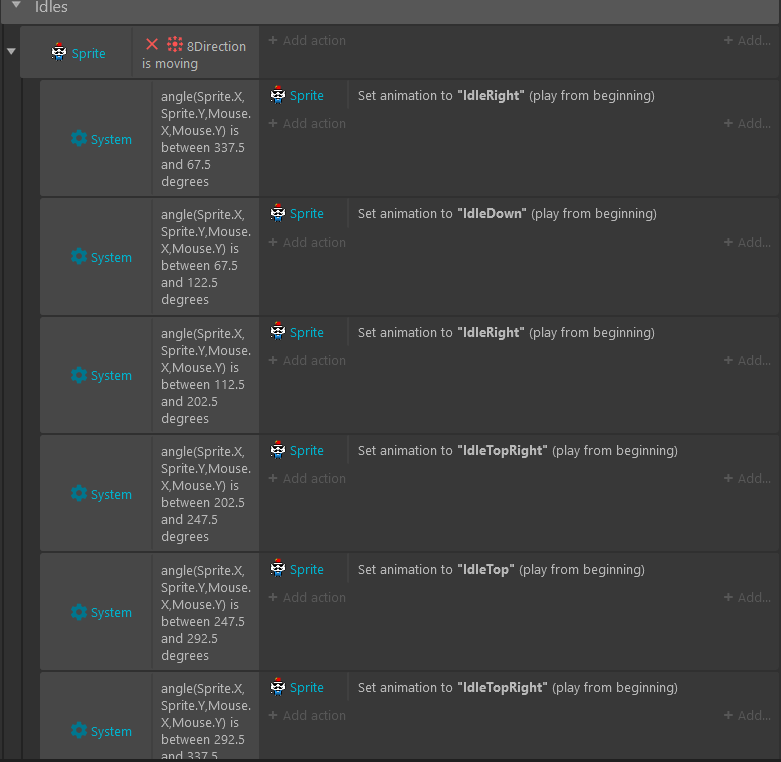Select condition between 112.5 and 202.5 degrees
The width and height of the screenshot is (781, 762).
[205, 376]
